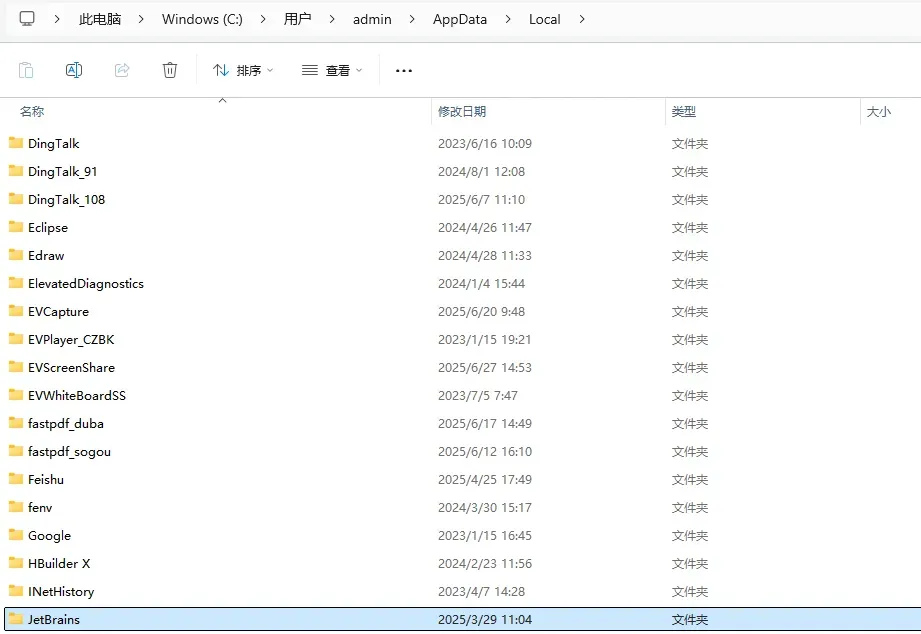
Task: Select the EVPlayer_CZBK folder name
Action: pos(71,340)
